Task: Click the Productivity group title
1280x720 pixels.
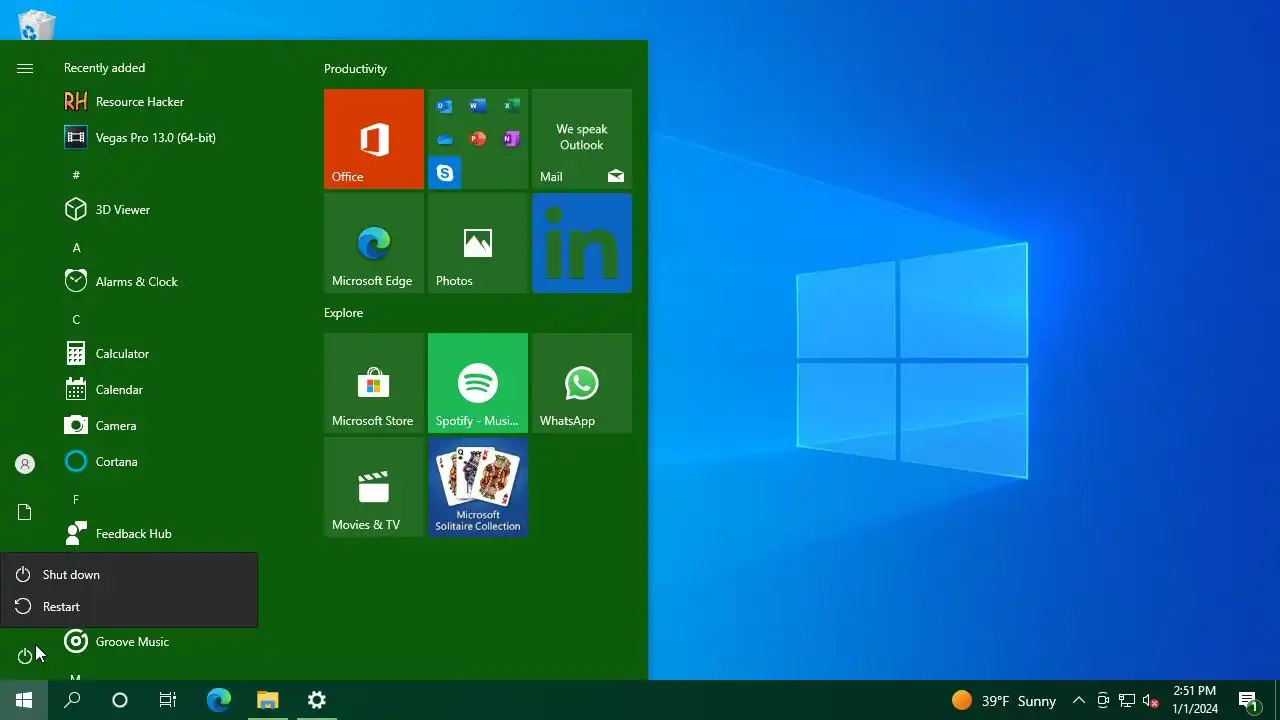Action: point(355,69)
